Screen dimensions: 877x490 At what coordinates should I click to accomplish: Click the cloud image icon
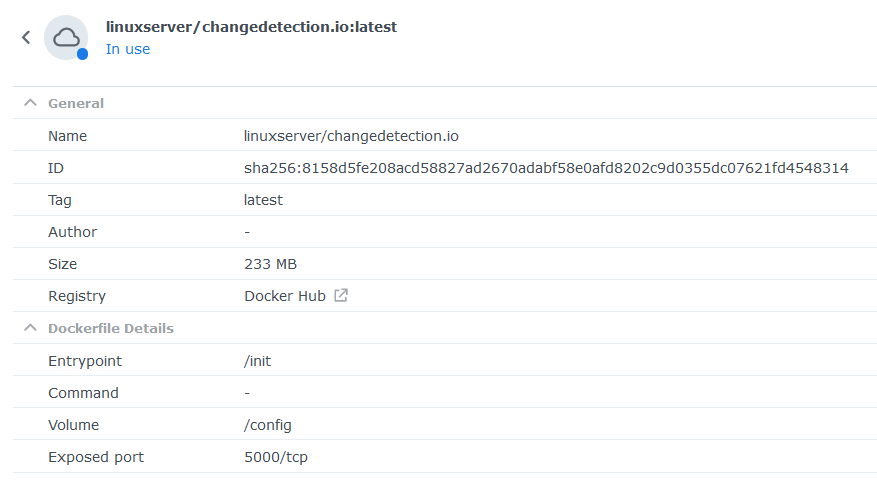(66, 37)
